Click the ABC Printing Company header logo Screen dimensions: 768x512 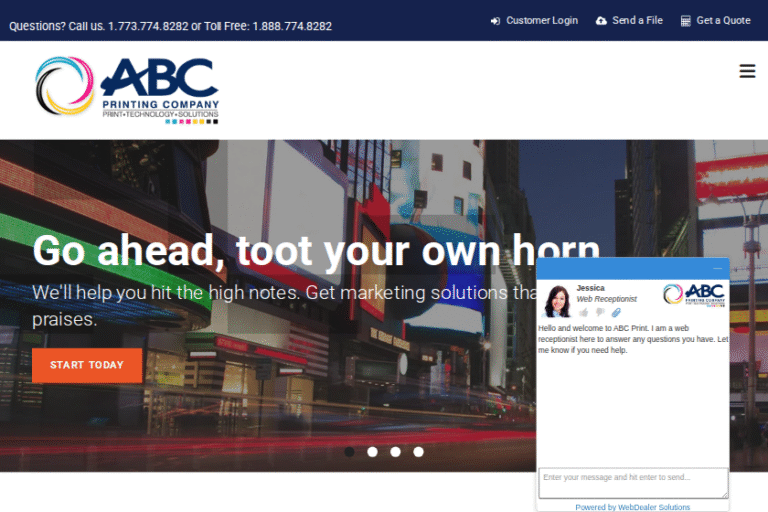(127, 90)
